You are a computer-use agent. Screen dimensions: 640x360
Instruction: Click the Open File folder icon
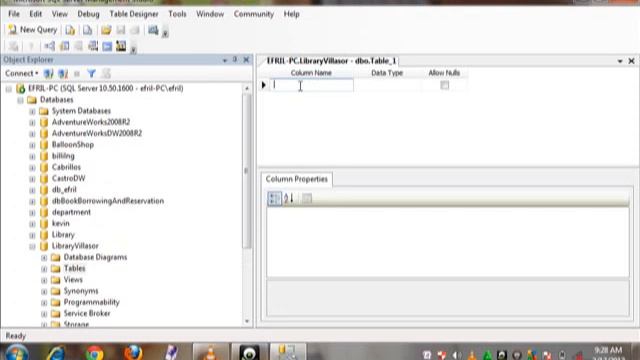(x=106, y=30)
